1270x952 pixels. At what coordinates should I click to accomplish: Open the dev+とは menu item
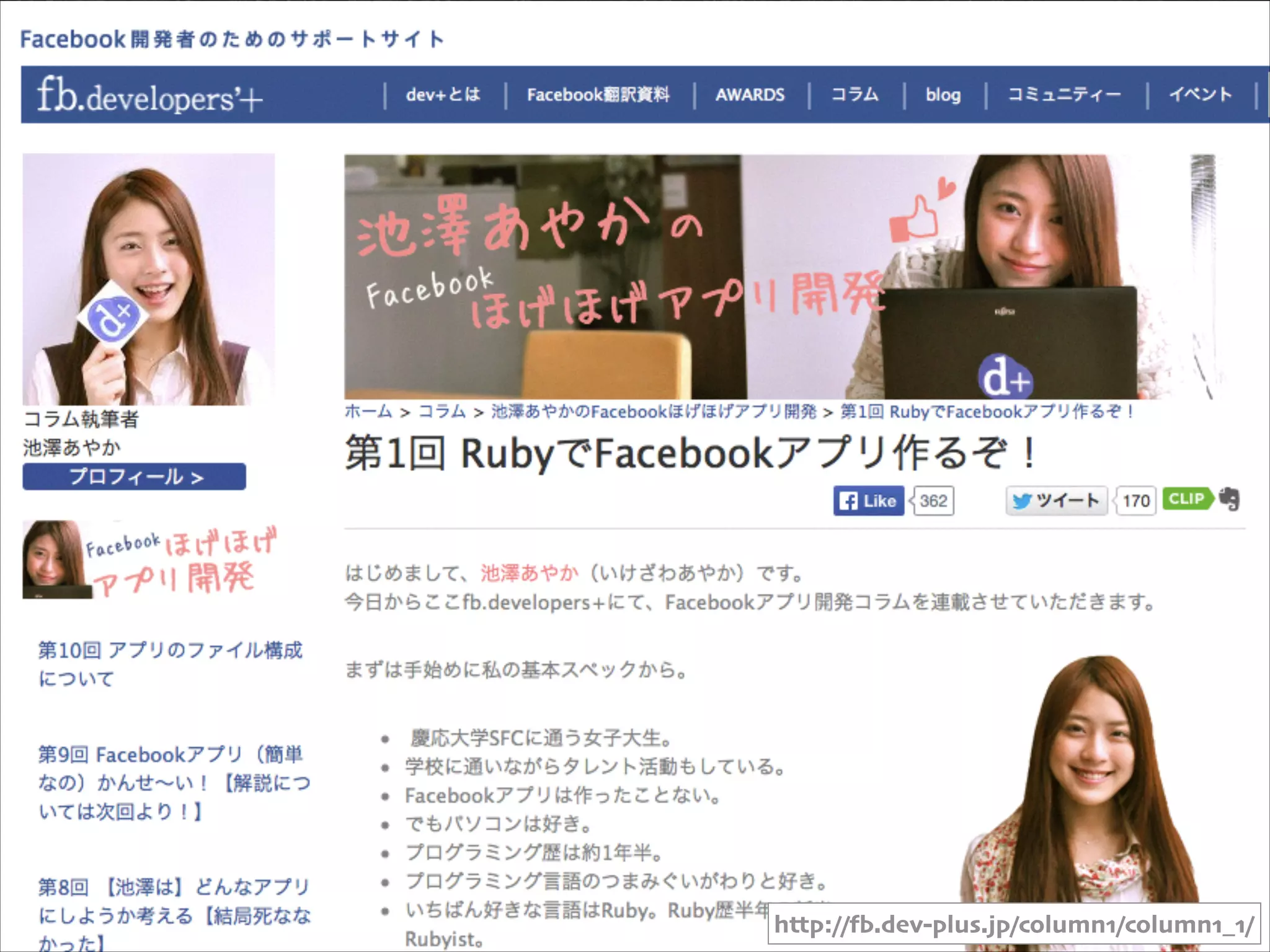(x=443, y=95)
